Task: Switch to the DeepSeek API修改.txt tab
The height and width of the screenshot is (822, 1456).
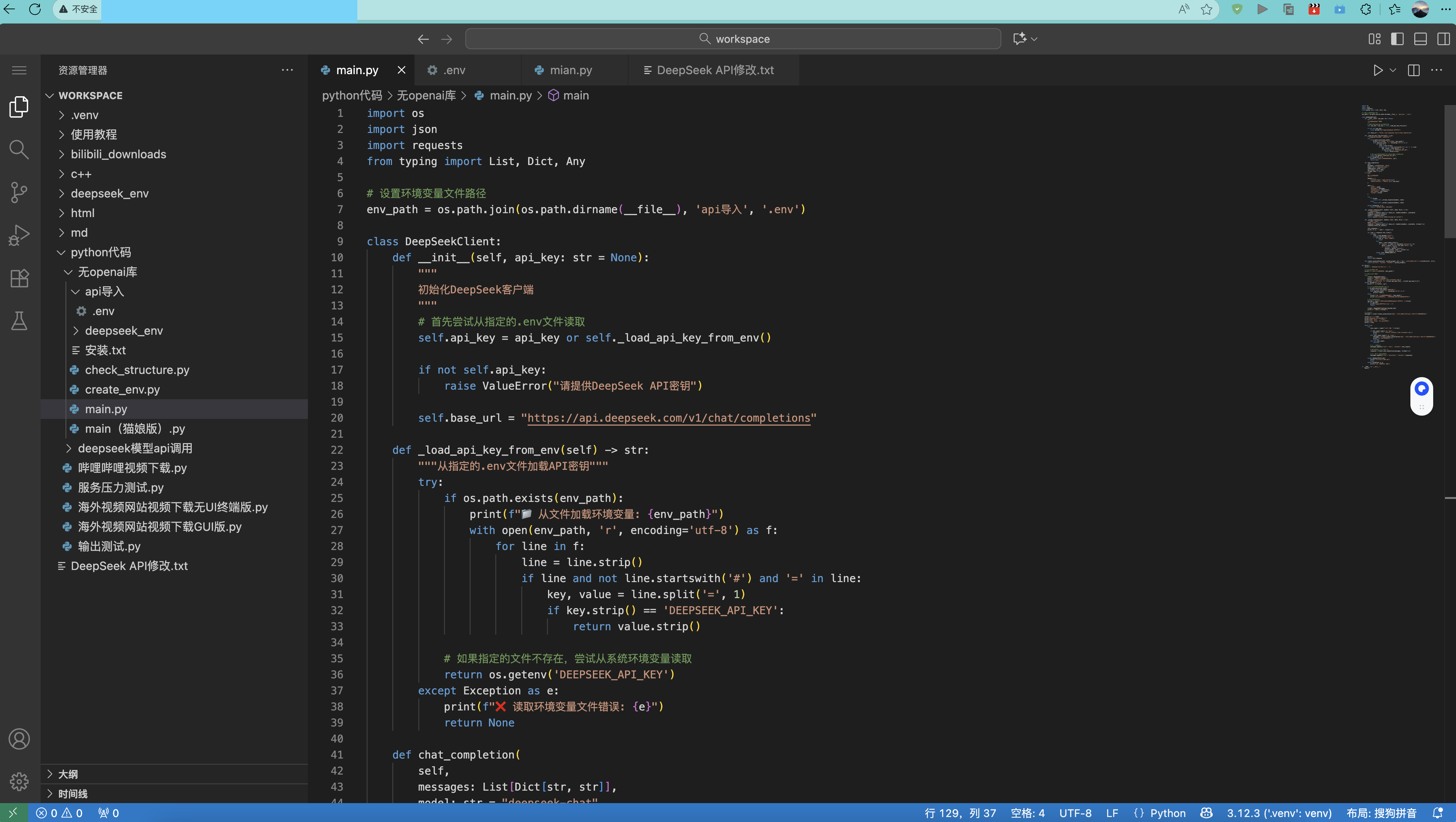Action: (x=715, y=70)
